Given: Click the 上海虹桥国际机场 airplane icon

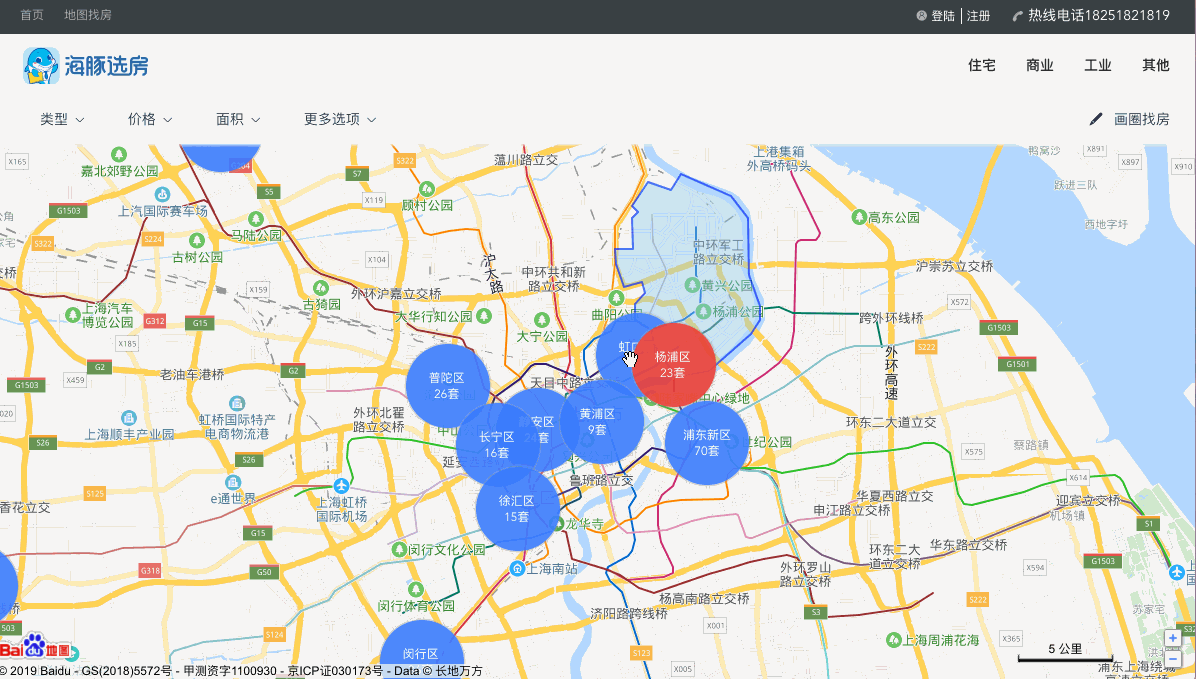Looking at the screenshot, I should click(342, 485).
